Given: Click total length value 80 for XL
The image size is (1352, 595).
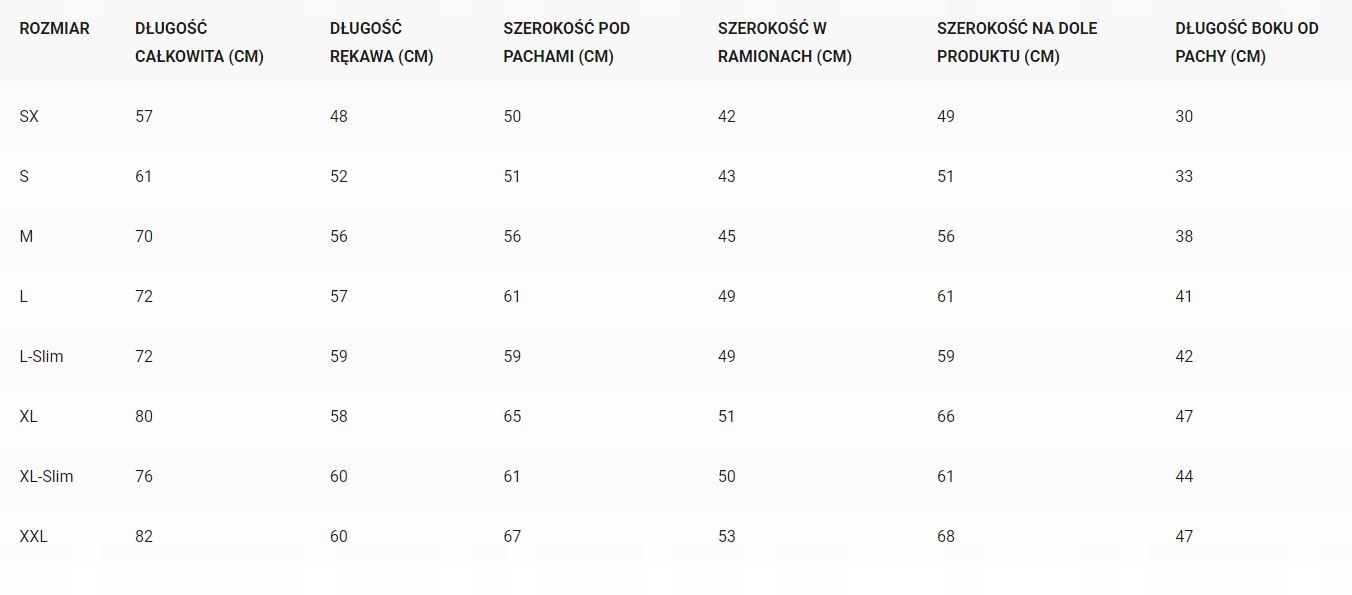Looking at the screenshot, I should click(144, 417).
